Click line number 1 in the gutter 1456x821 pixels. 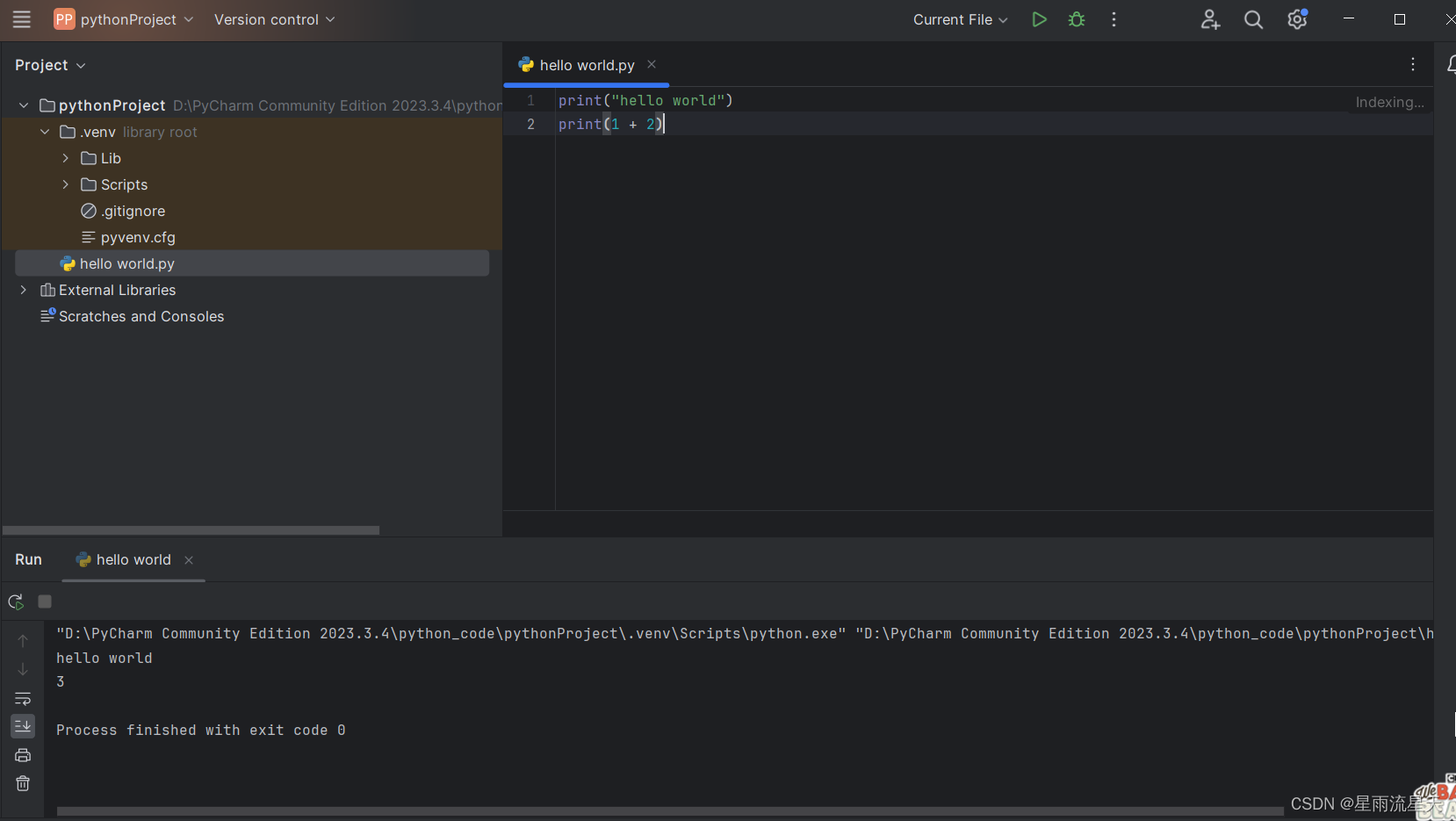pos(530,100)
